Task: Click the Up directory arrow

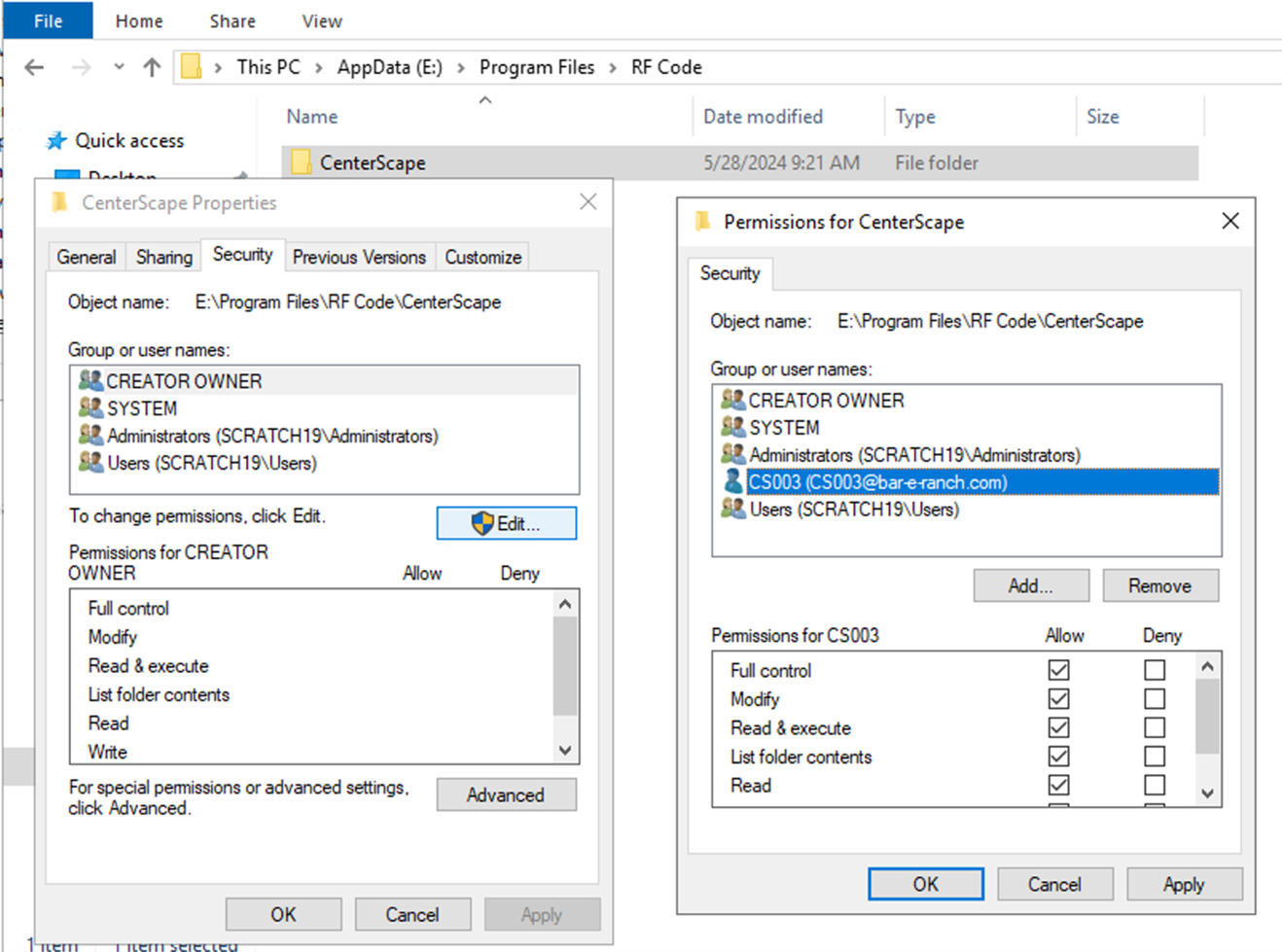Action: pos(152,67)
